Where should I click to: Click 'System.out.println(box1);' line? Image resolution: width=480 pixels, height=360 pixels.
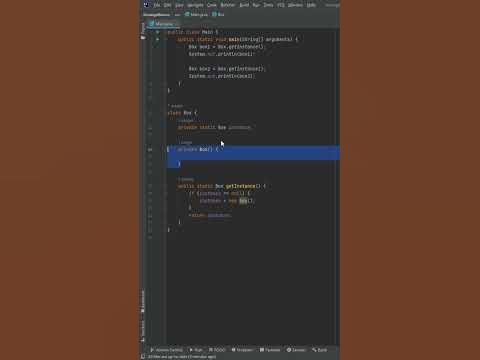(222, 54)
